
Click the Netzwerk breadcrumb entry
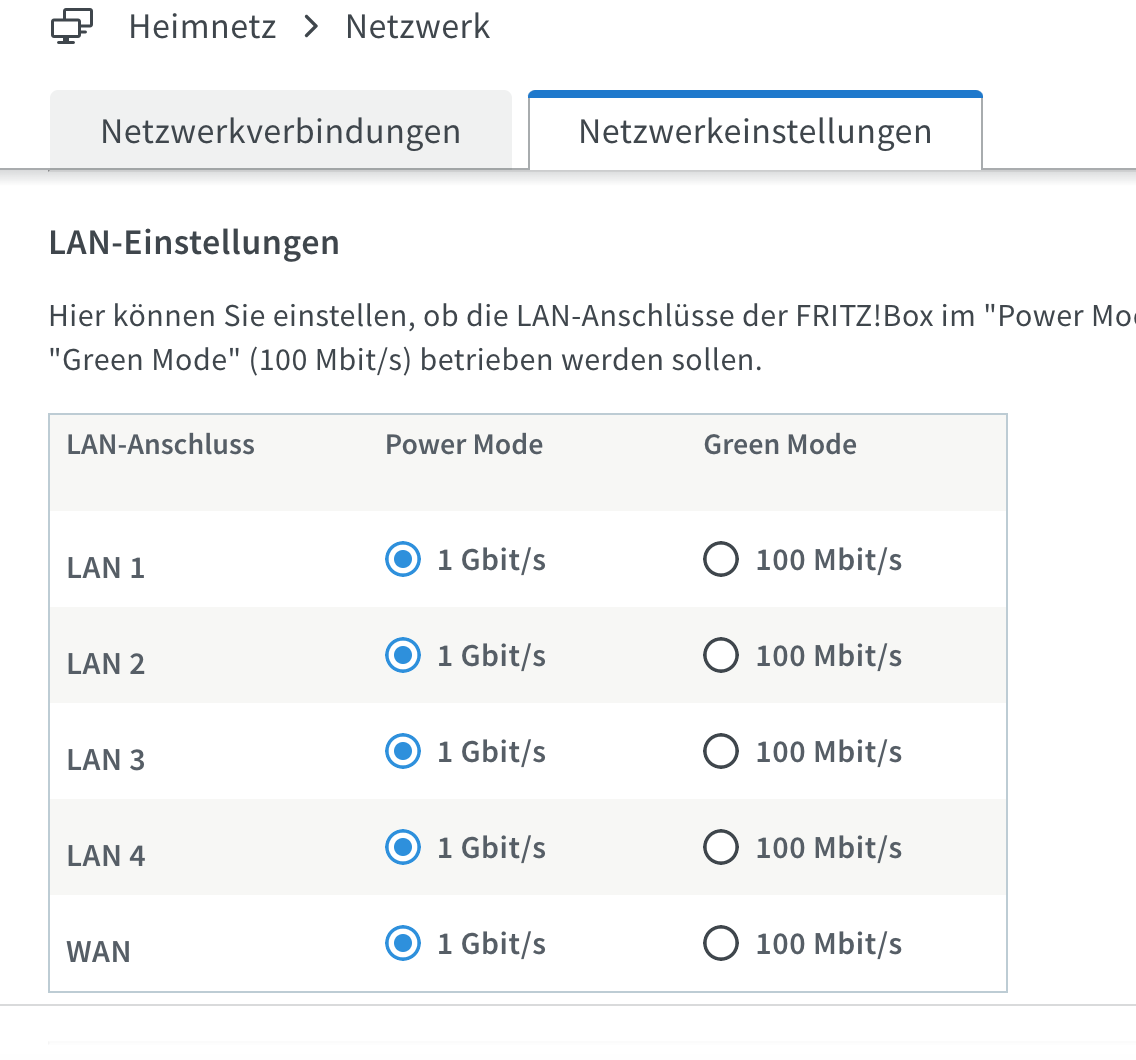click(418, 26)
